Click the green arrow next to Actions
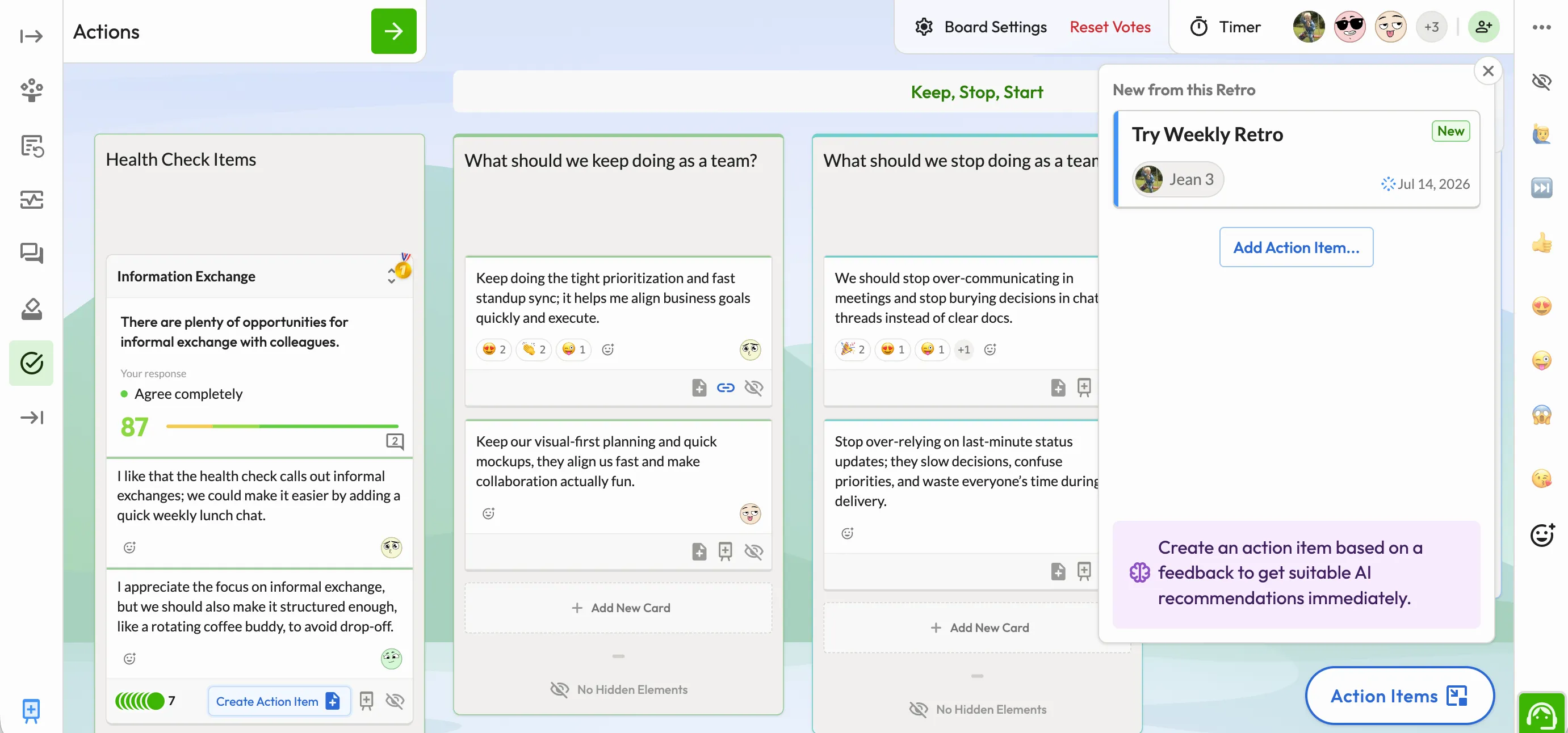 tap(393, 31)
